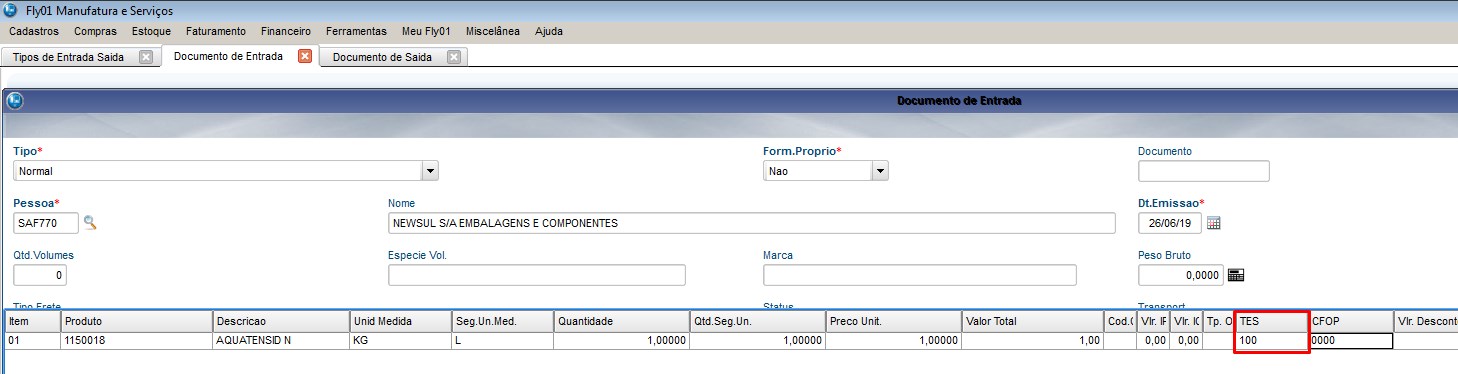
Task: Click the CFOP column header
Action: pyautogui.click(x=1352, y=322)
